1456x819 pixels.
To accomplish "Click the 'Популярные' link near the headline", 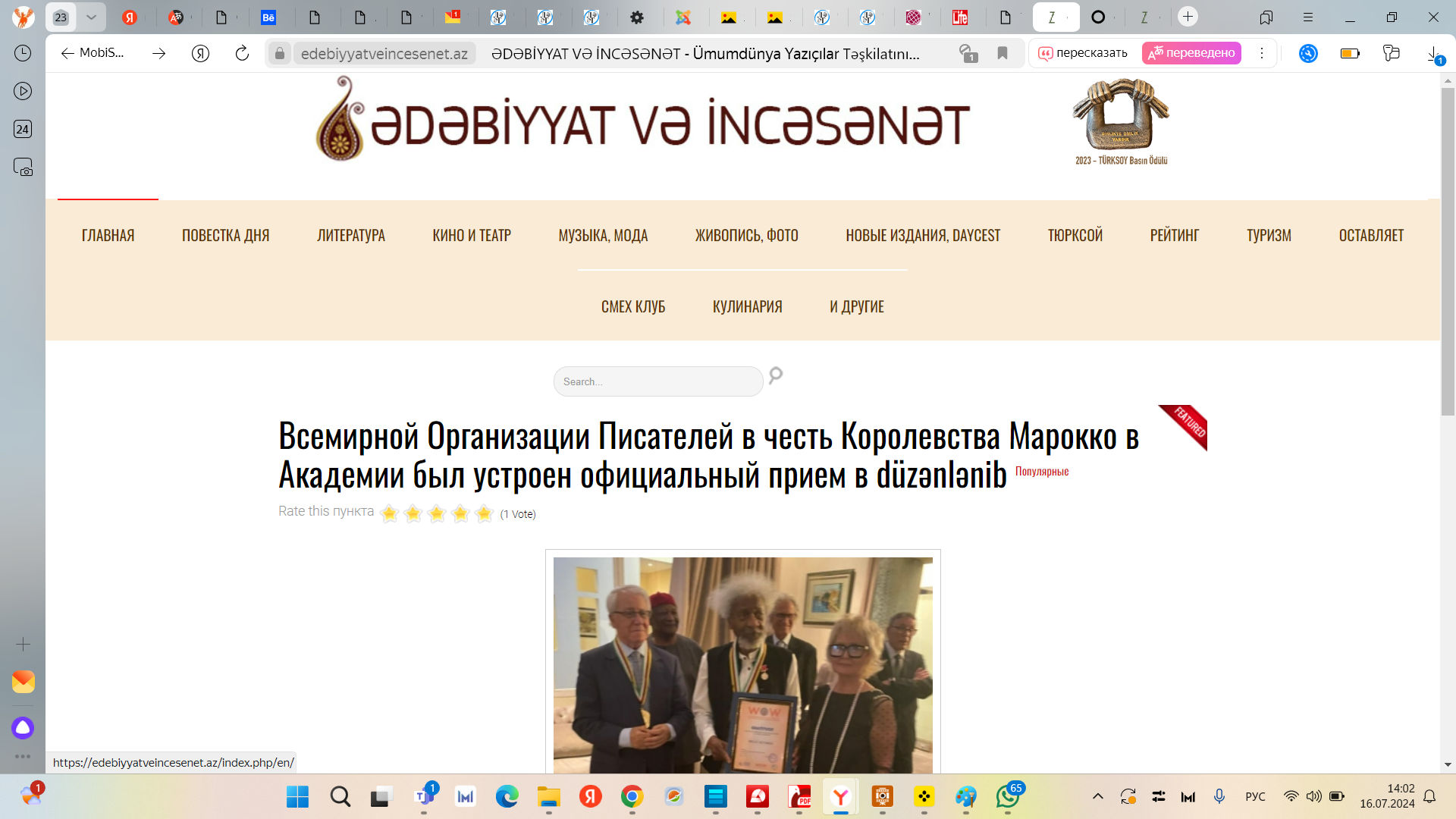I will click(x=1042, y=472).
